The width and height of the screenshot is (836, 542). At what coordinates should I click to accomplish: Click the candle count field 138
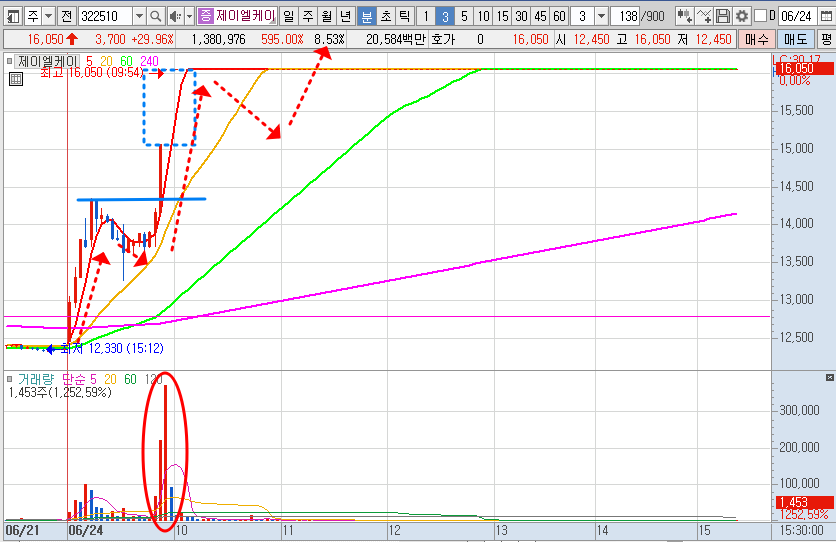pos(624,16)
